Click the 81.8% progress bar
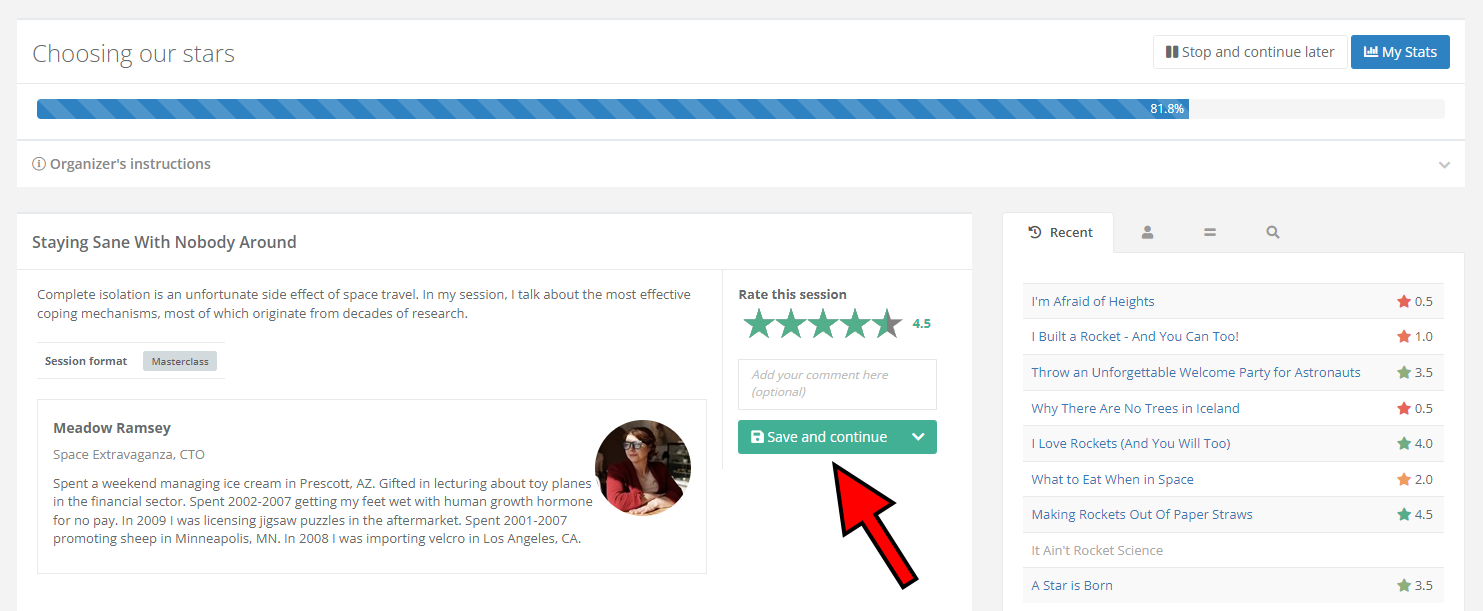 click(x=740, y=109)
